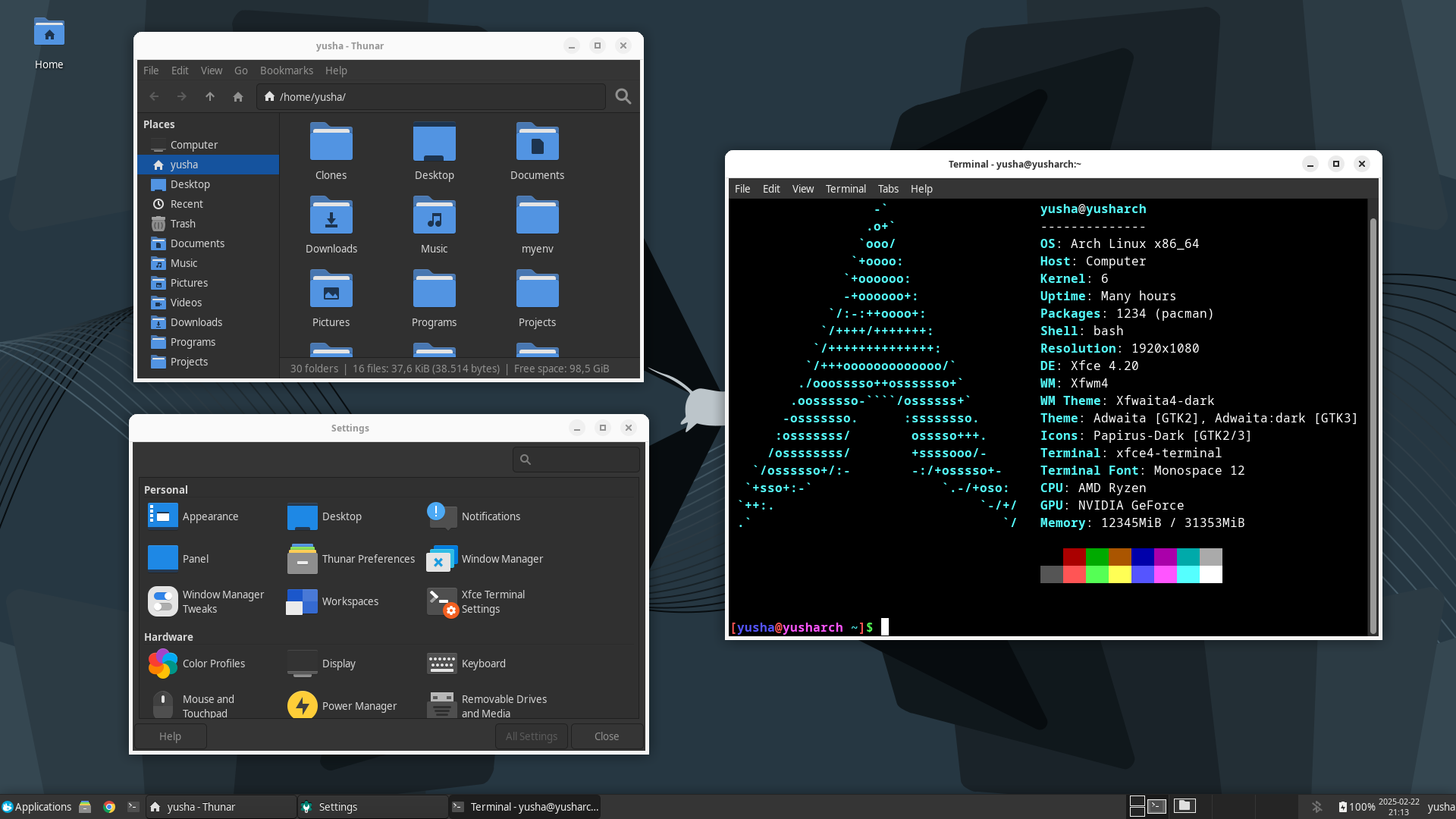Click the cyan color block in terminal
The height and width of the screenshot is (819, 1456).
click(x=1188, y=574)
